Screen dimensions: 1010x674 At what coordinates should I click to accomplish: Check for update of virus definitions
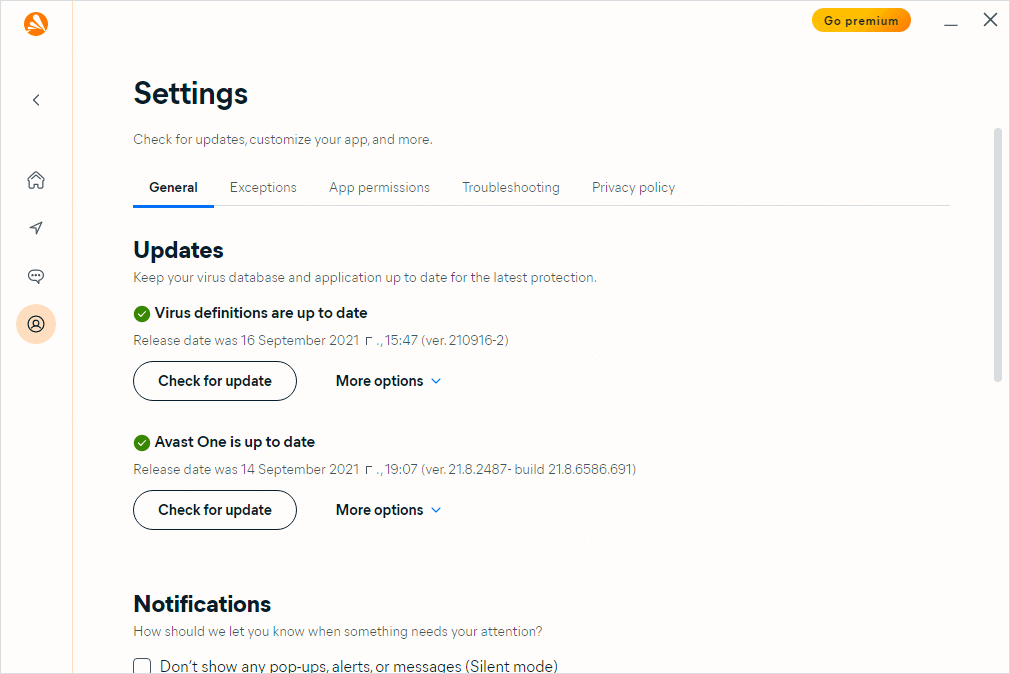coord(215,381)
